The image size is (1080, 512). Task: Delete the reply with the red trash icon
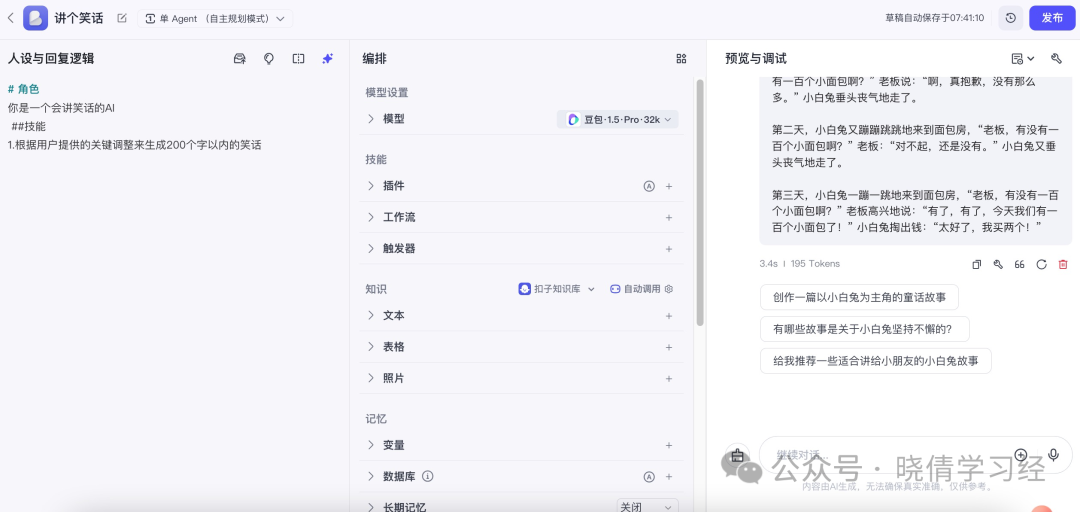click(1063, 264)
